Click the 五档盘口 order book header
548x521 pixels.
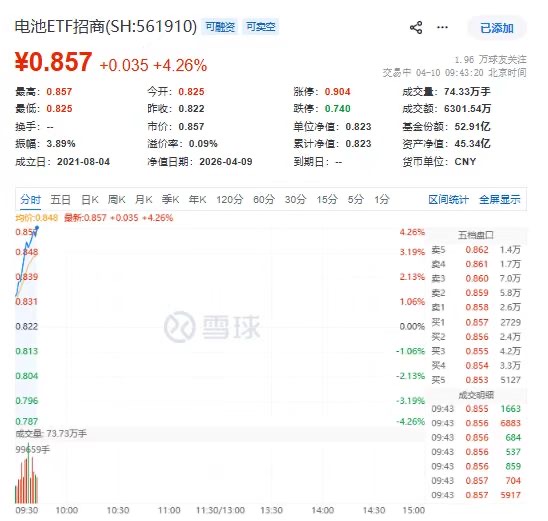click(x=476, y=235)
